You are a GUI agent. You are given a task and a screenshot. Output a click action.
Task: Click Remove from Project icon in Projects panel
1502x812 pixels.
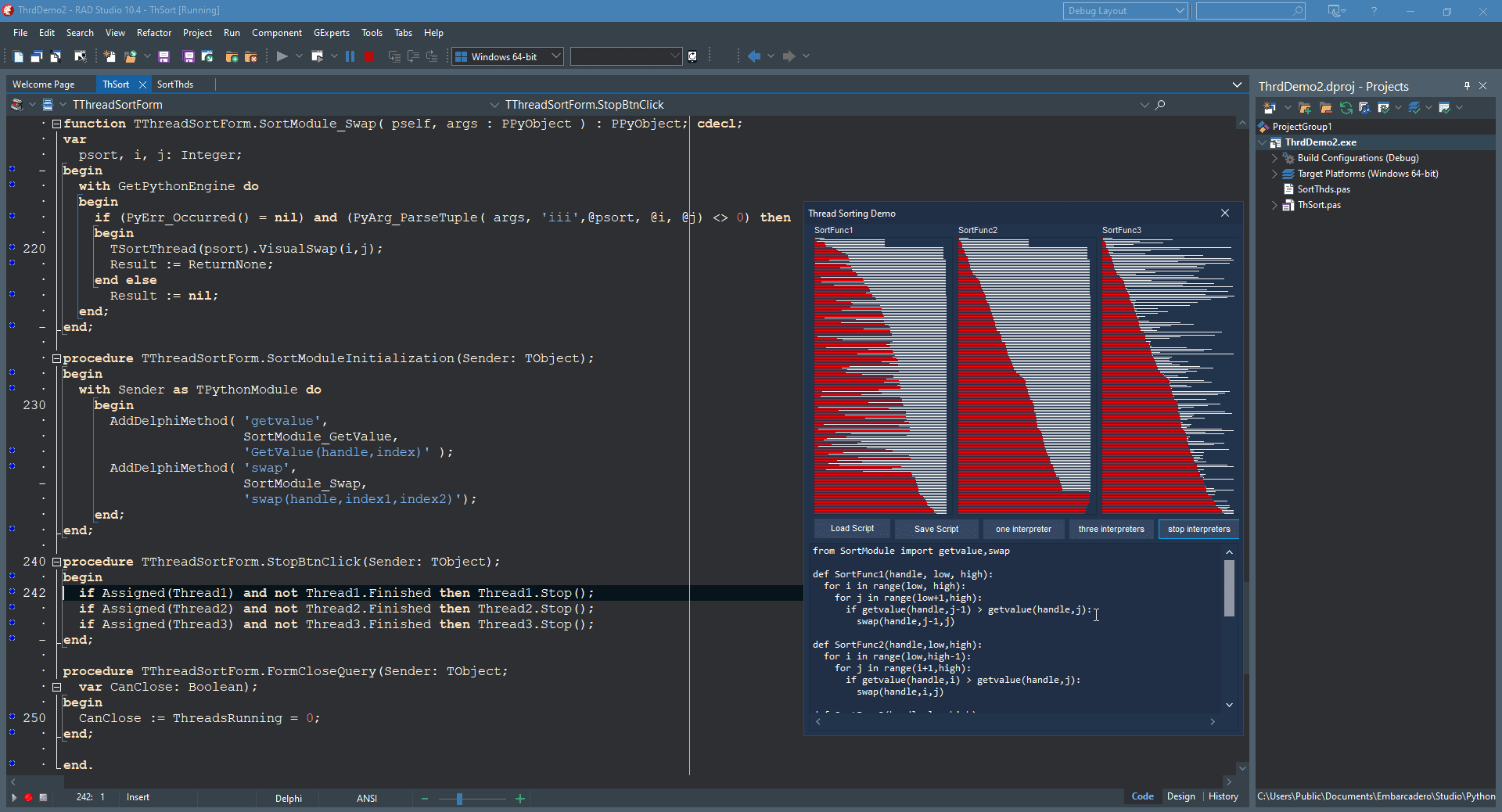point(1325,108)
